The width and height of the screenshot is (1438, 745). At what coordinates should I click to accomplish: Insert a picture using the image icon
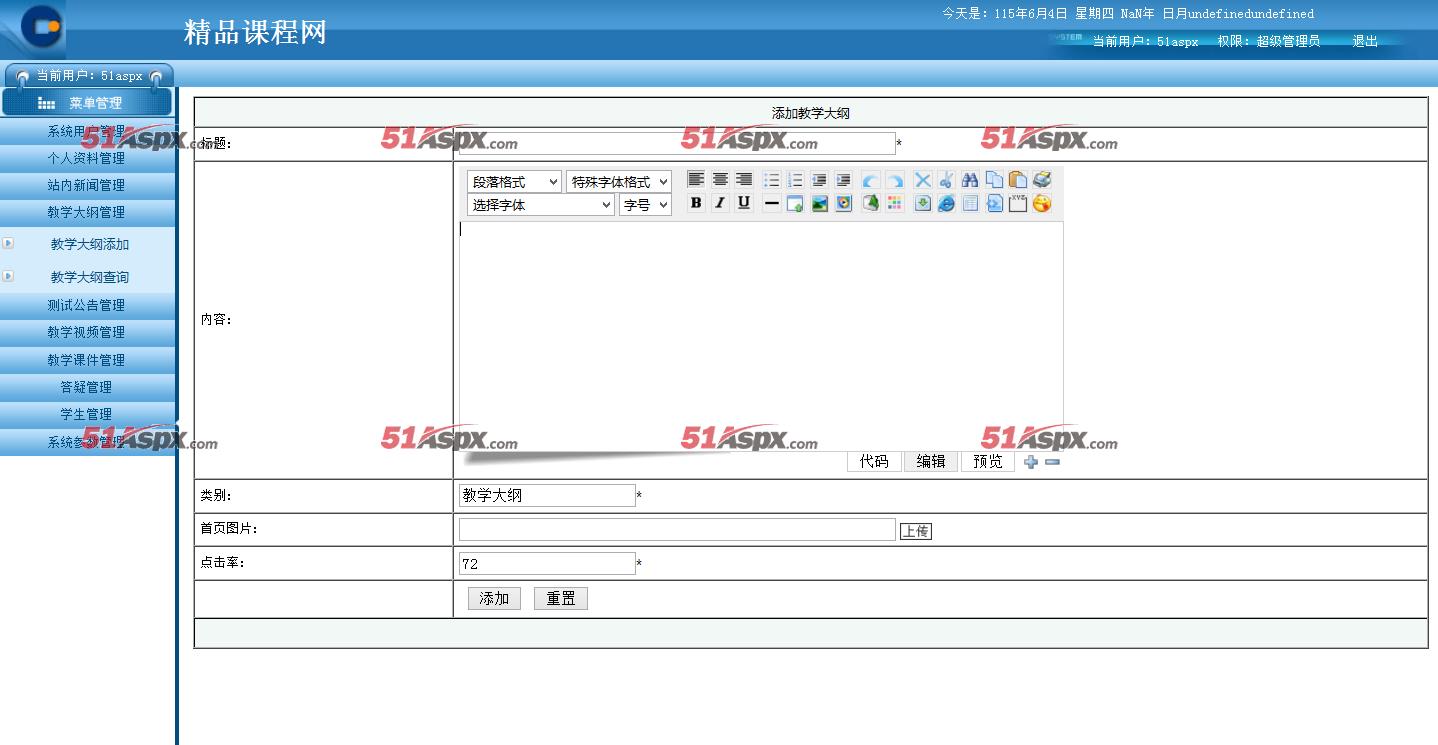coord(820,203)
